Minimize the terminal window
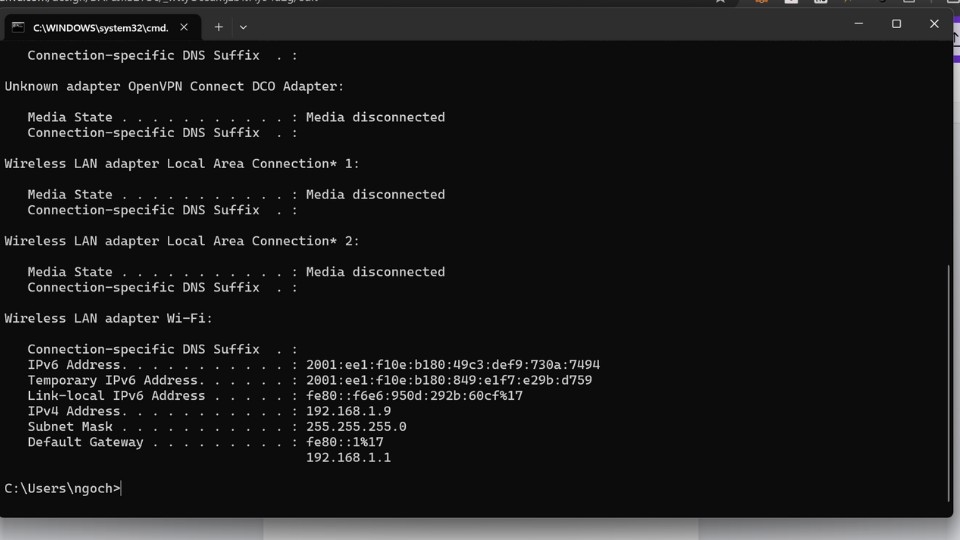Image resolution: width=960 pixels, height=540 pixels. coord(858,24)
